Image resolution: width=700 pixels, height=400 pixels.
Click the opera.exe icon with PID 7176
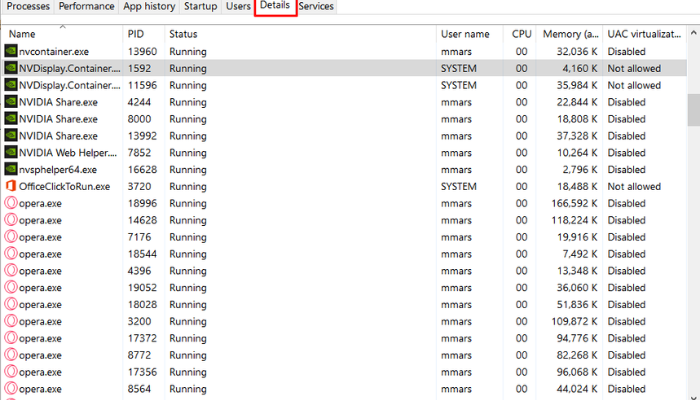click(11, 237)
